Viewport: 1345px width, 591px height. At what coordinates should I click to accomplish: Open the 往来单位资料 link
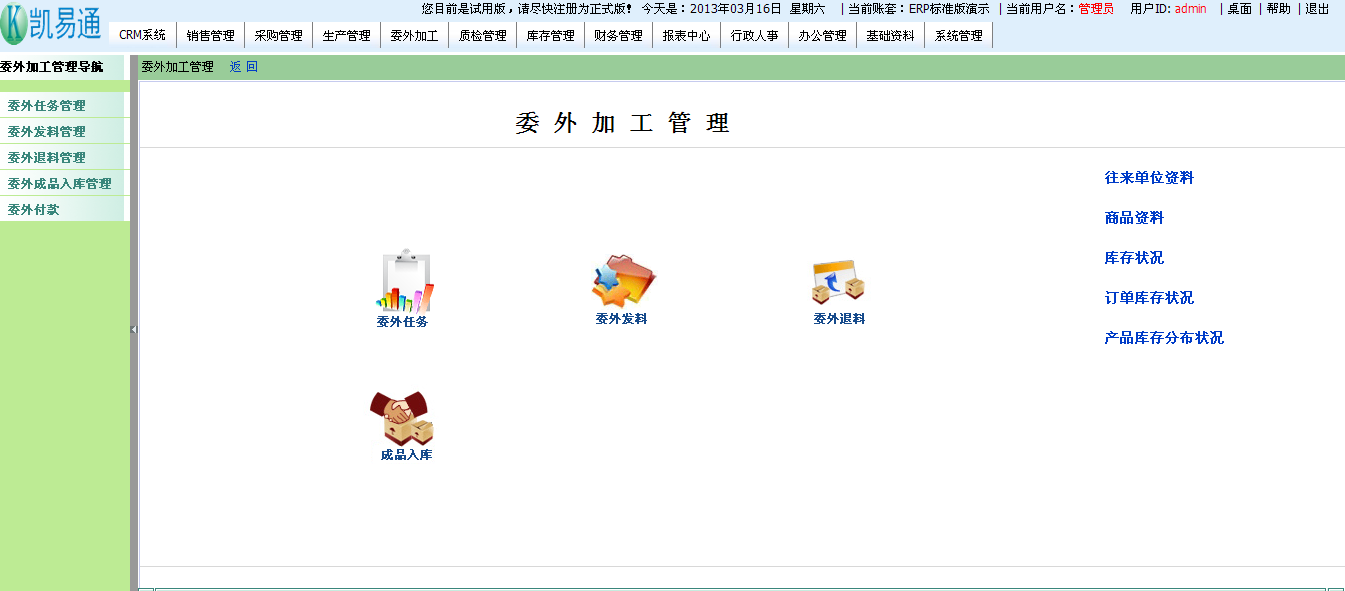pyautogui.click(x=1149, y=178)
